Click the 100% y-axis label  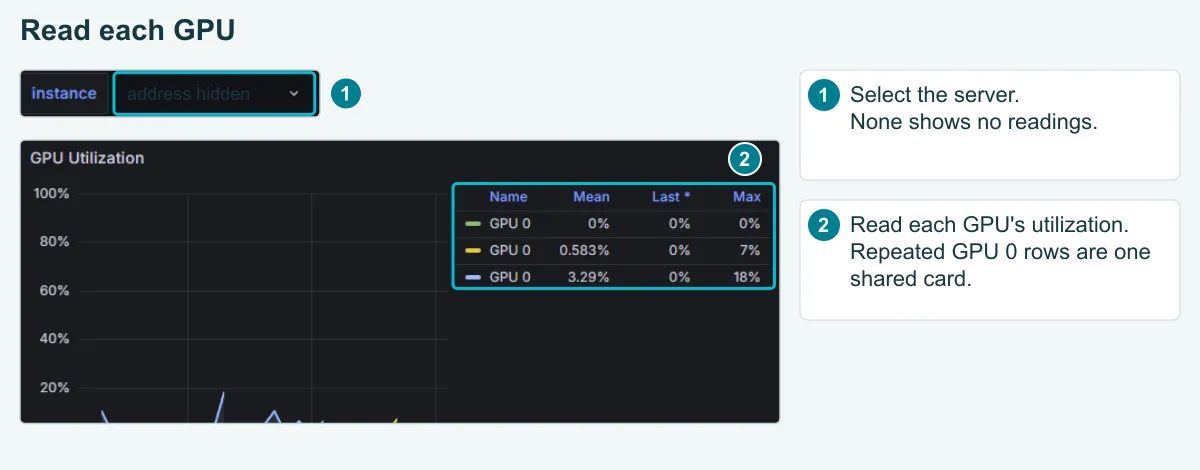[51, 194]
